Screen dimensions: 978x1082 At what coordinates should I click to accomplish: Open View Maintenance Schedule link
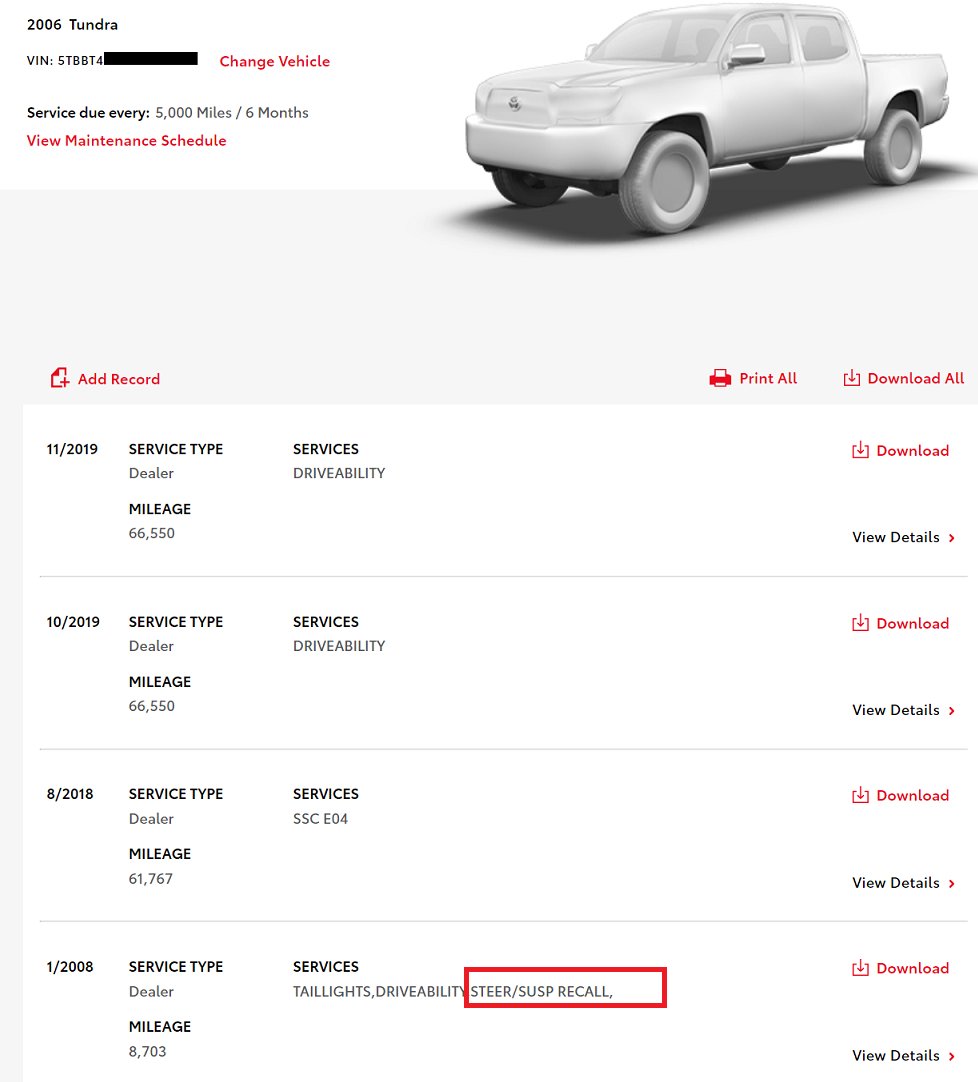126,141
